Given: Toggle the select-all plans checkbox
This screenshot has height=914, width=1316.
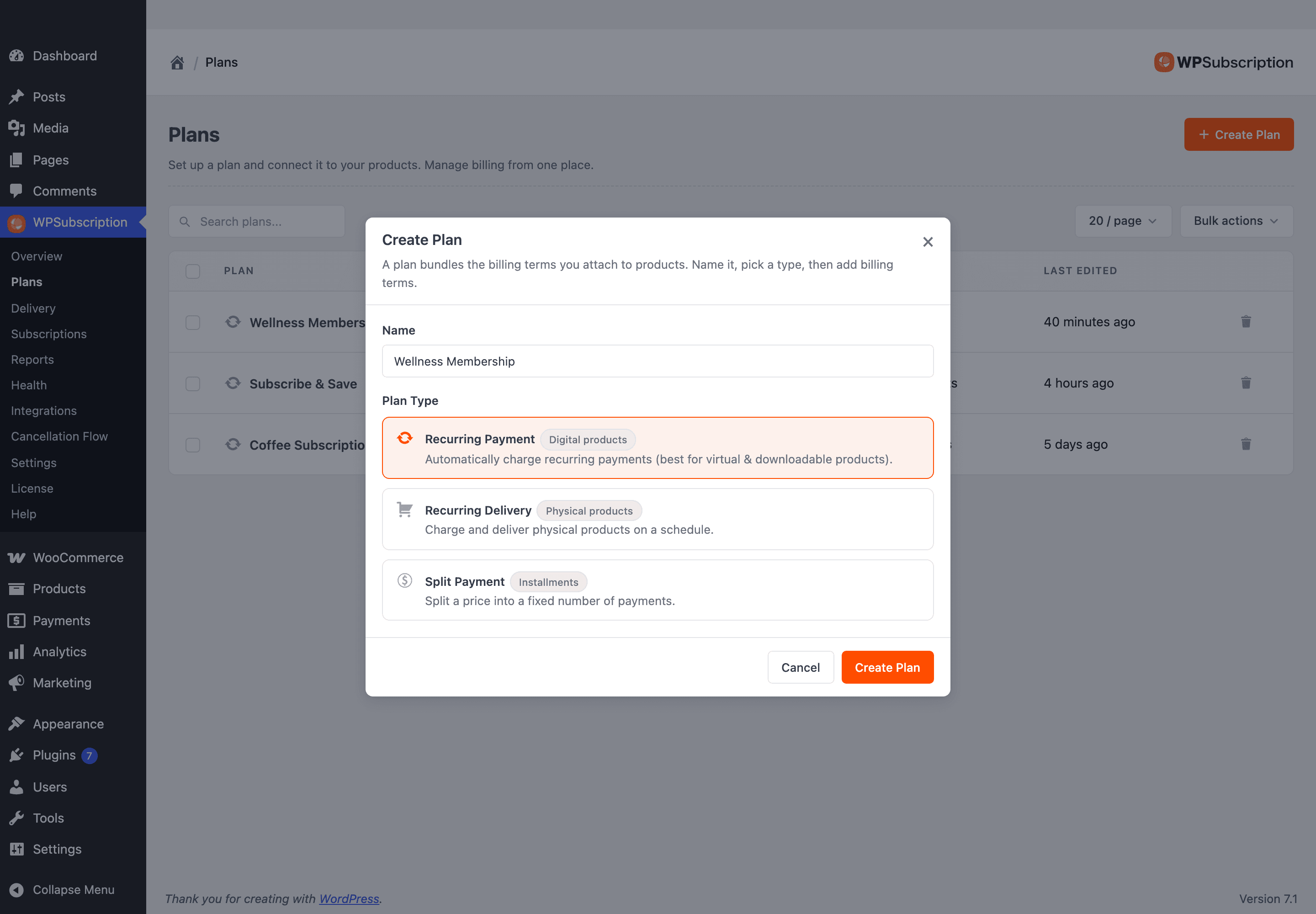Looking at the screenshot, I should (193, 271).
